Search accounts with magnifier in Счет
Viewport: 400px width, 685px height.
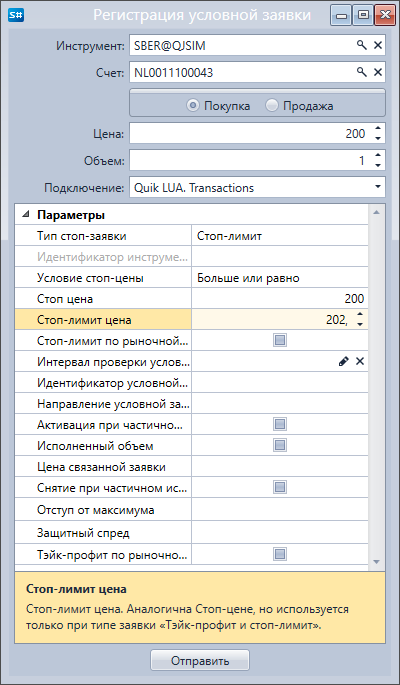(x=362, y=72)
